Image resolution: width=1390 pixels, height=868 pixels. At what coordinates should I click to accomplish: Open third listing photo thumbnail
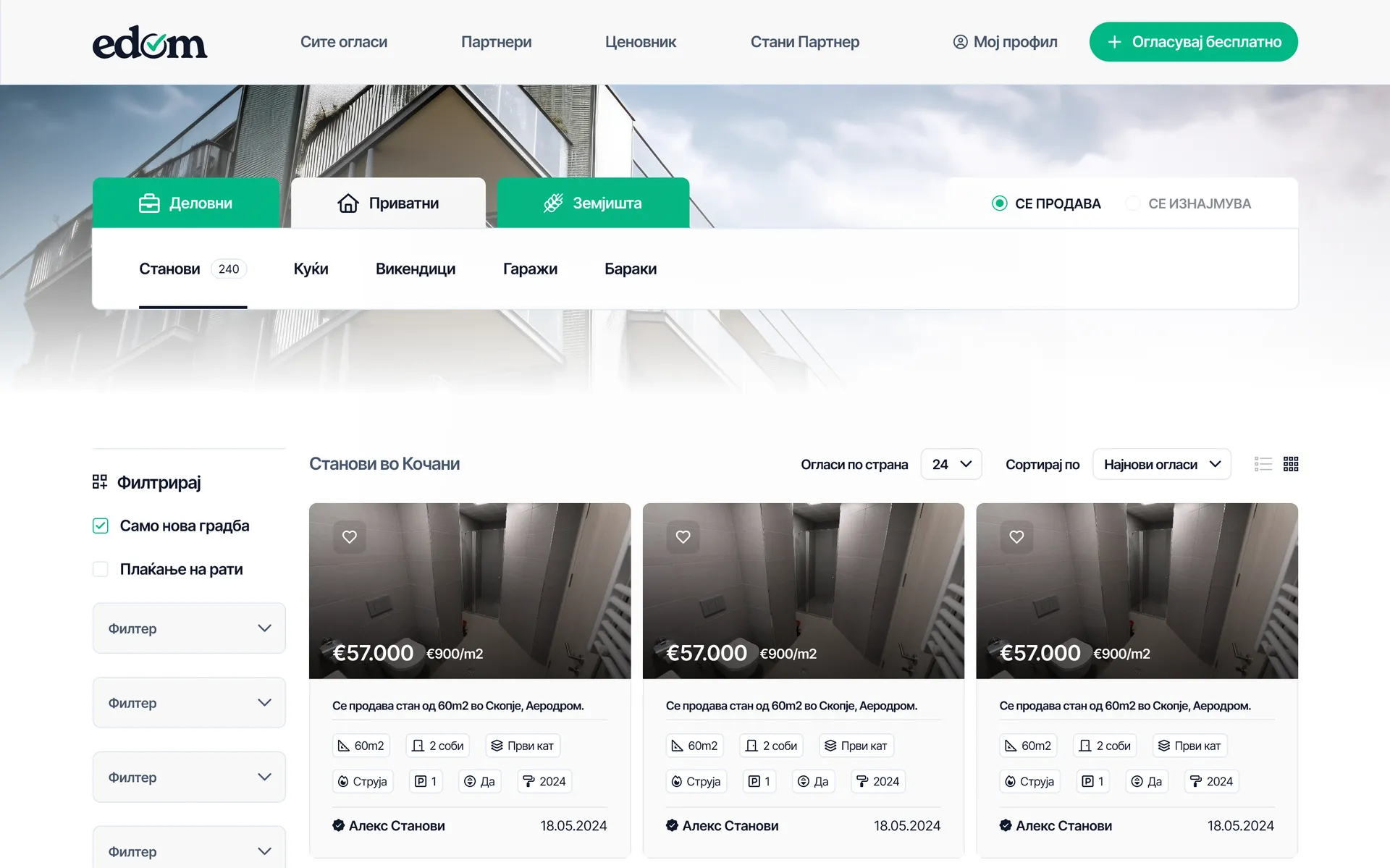[x=1137, y=591]
